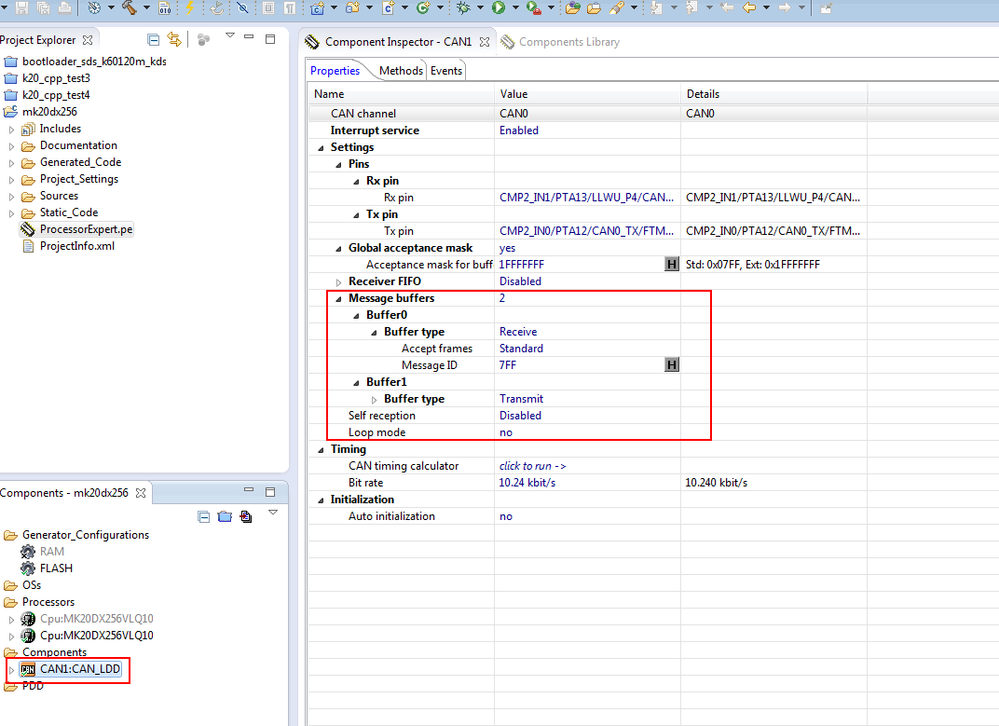Click the Search flashlight icon
Image resolution: width=999 pixels, height=726 pixels.
click(x=616, y=8)
